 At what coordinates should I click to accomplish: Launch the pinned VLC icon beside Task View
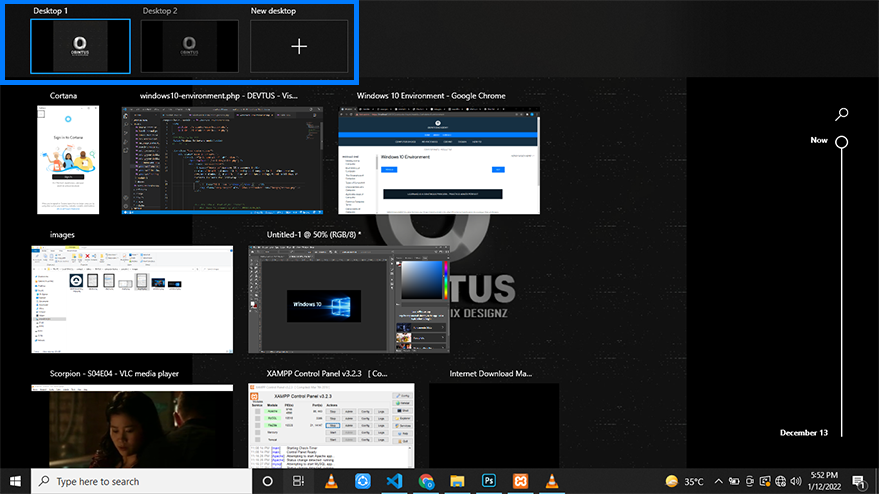(x=331, y=481)
